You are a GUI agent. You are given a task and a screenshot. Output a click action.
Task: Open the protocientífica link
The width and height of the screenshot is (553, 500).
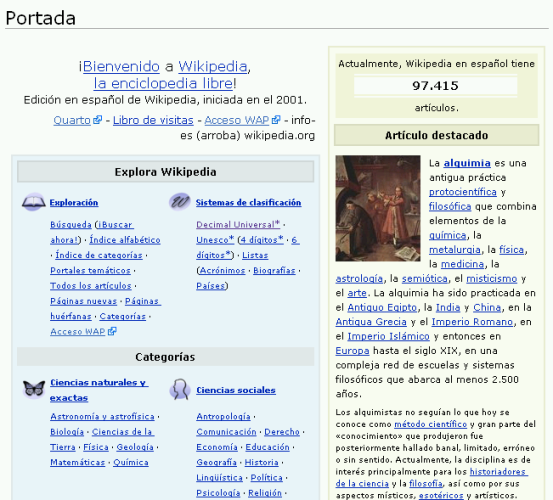coord(463,192)
